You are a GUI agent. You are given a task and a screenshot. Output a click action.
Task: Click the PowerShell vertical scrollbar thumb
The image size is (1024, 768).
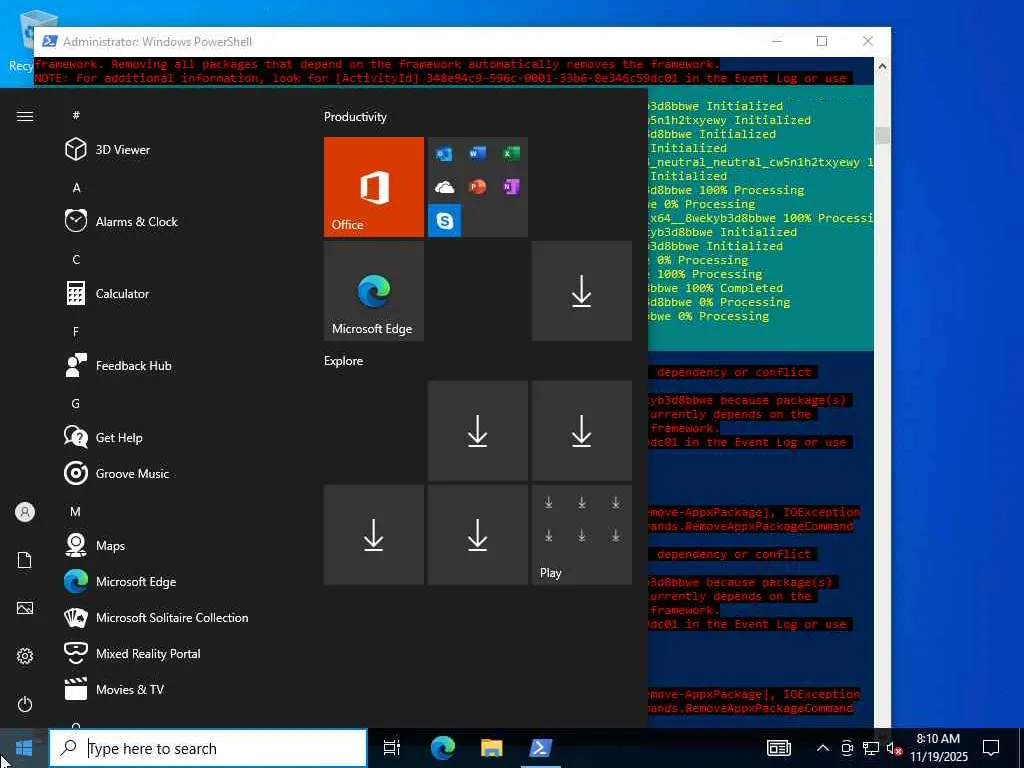[882, 135]
